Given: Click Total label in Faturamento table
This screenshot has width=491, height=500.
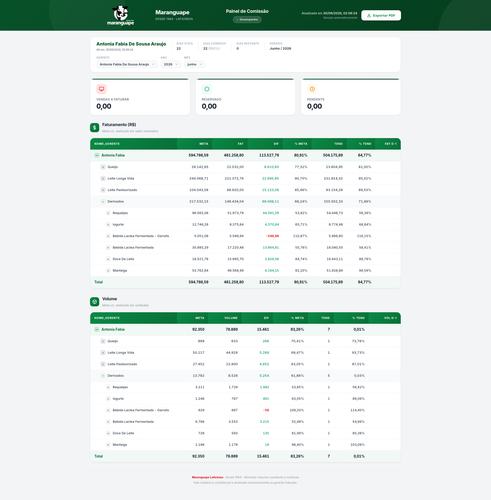Looking at the screenshot, I should coord(99,282).
